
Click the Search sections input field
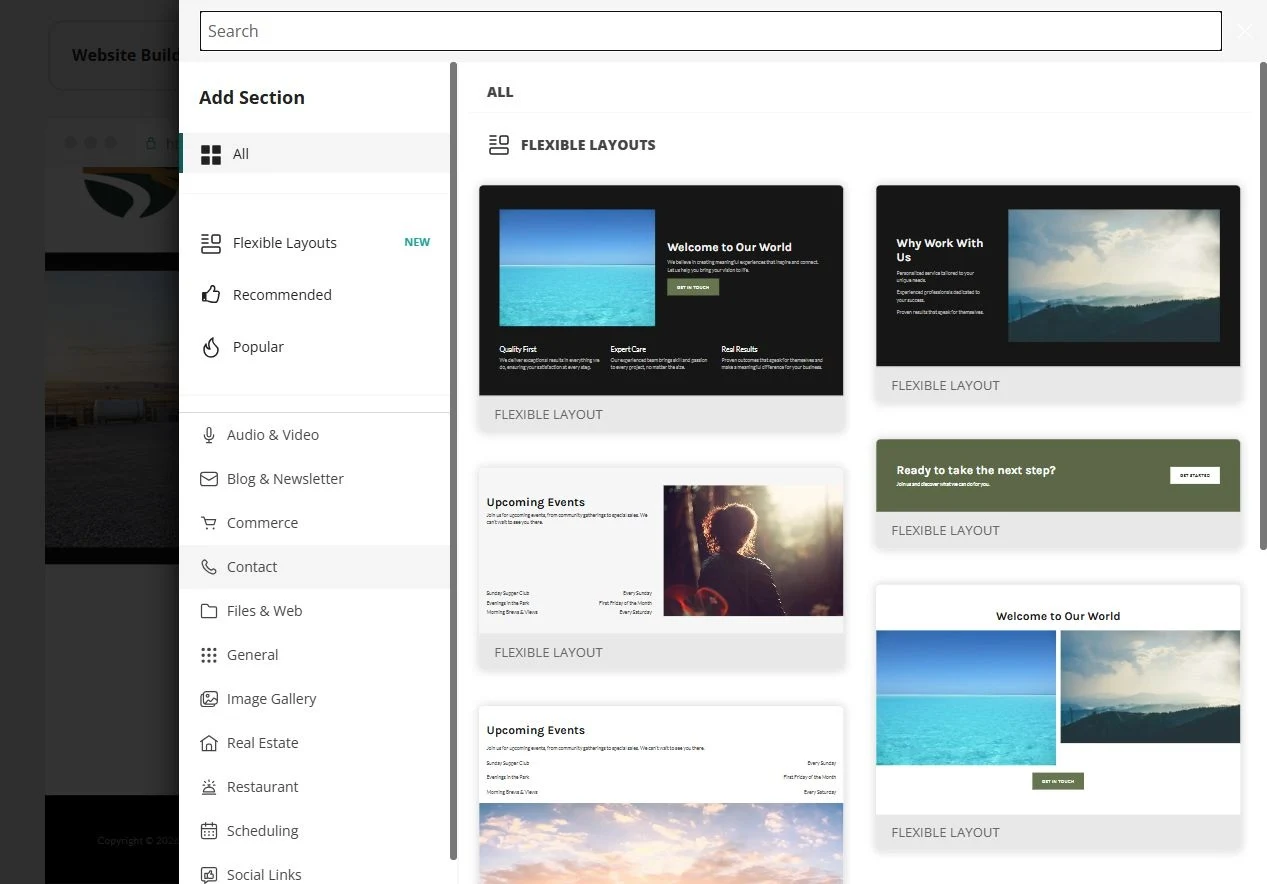pyautogui.click(x=711, y=31)
